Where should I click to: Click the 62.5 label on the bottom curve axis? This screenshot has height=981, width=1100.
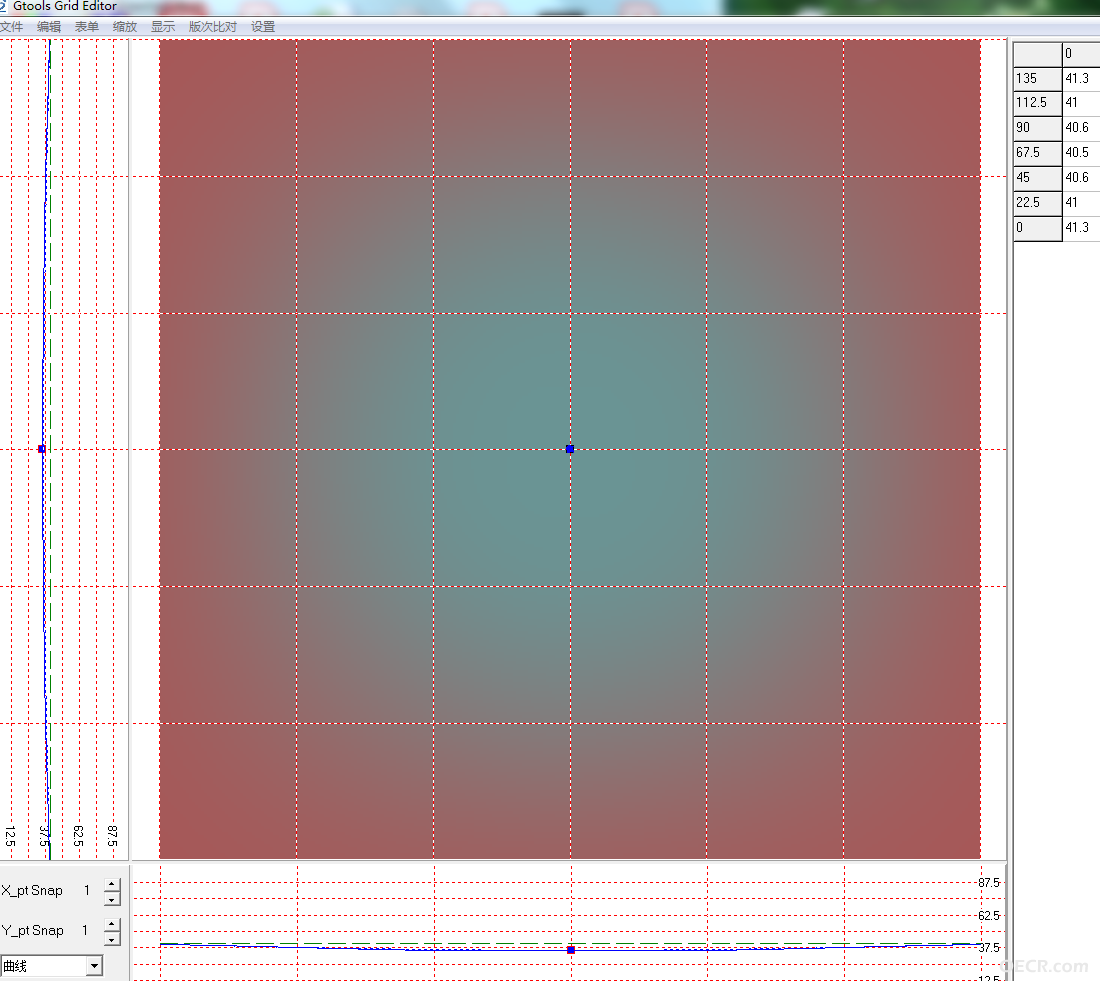tap(988, 916)
